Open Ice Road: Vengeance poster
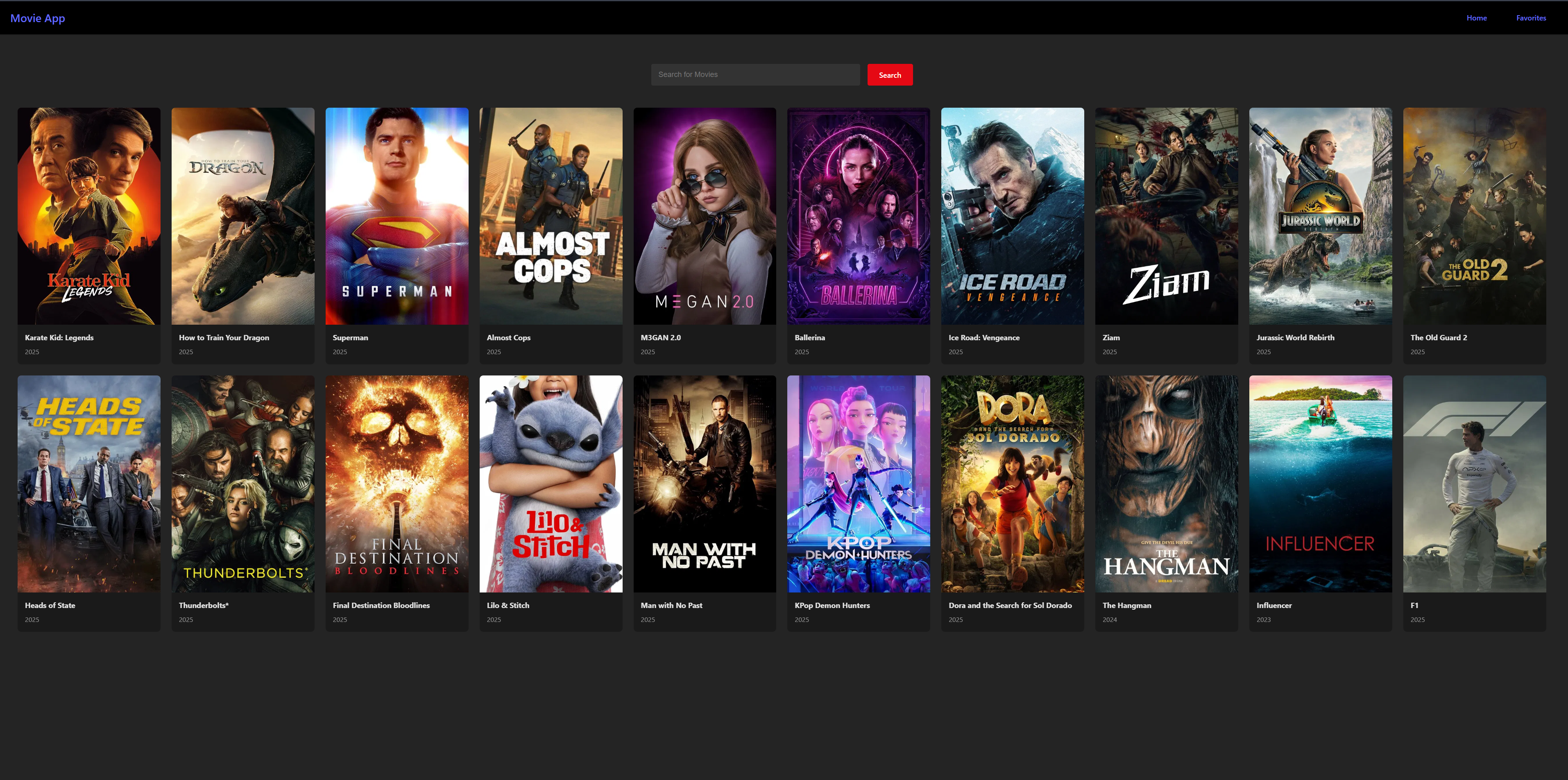The height and width of the screenshot is (780, 1568). coord(1012,216)
